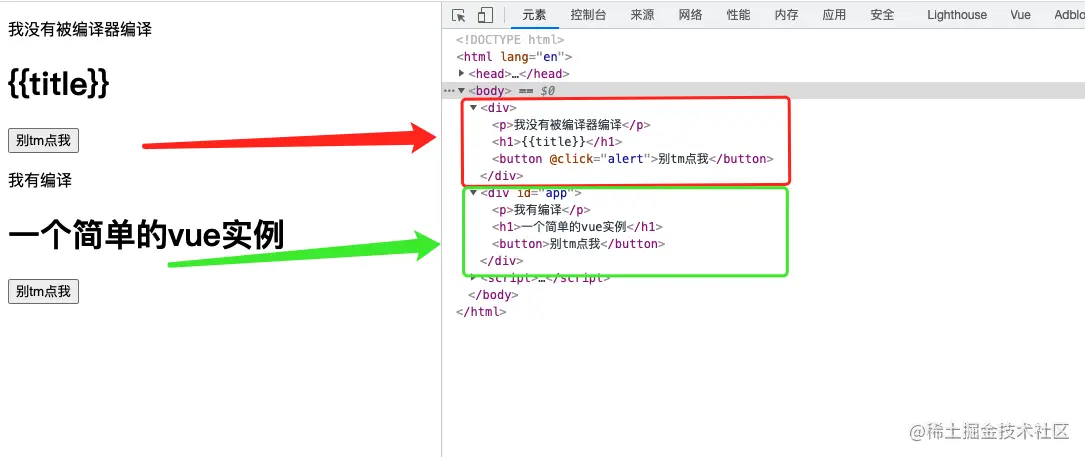Image resolution: width=1085 pixels, height=457 pixels.
Task: Collapse the first div node triangle
Action: [x=473, y=107]
